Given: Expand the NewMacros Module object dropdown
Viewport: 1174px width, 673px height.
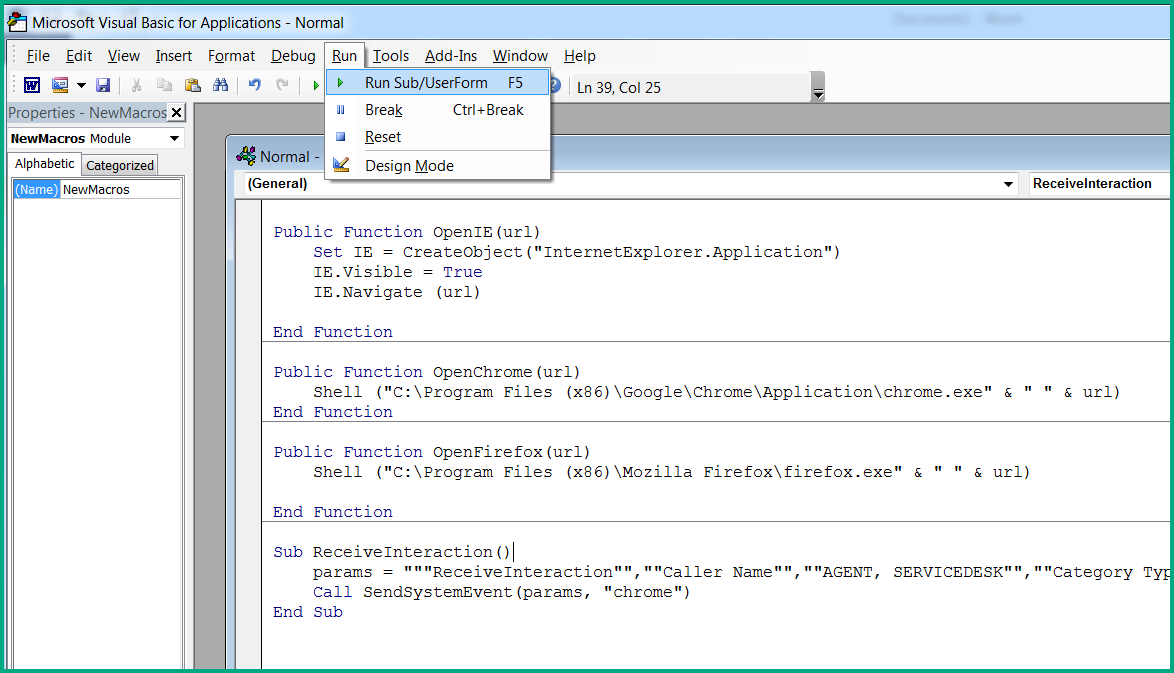Looking at the screenshot, I should (174, 138).
